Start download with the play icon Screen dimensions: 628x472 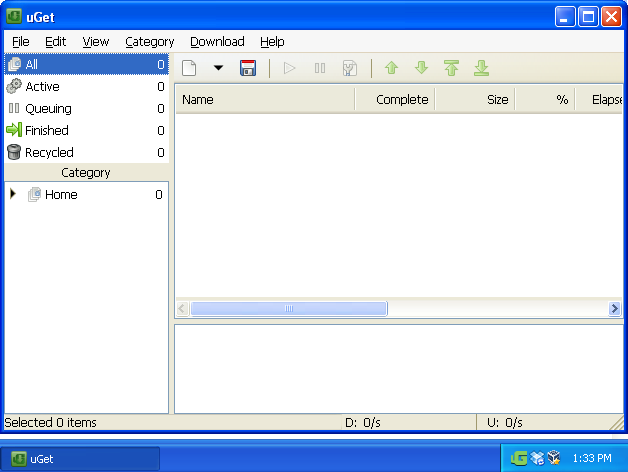coord(289,68)
